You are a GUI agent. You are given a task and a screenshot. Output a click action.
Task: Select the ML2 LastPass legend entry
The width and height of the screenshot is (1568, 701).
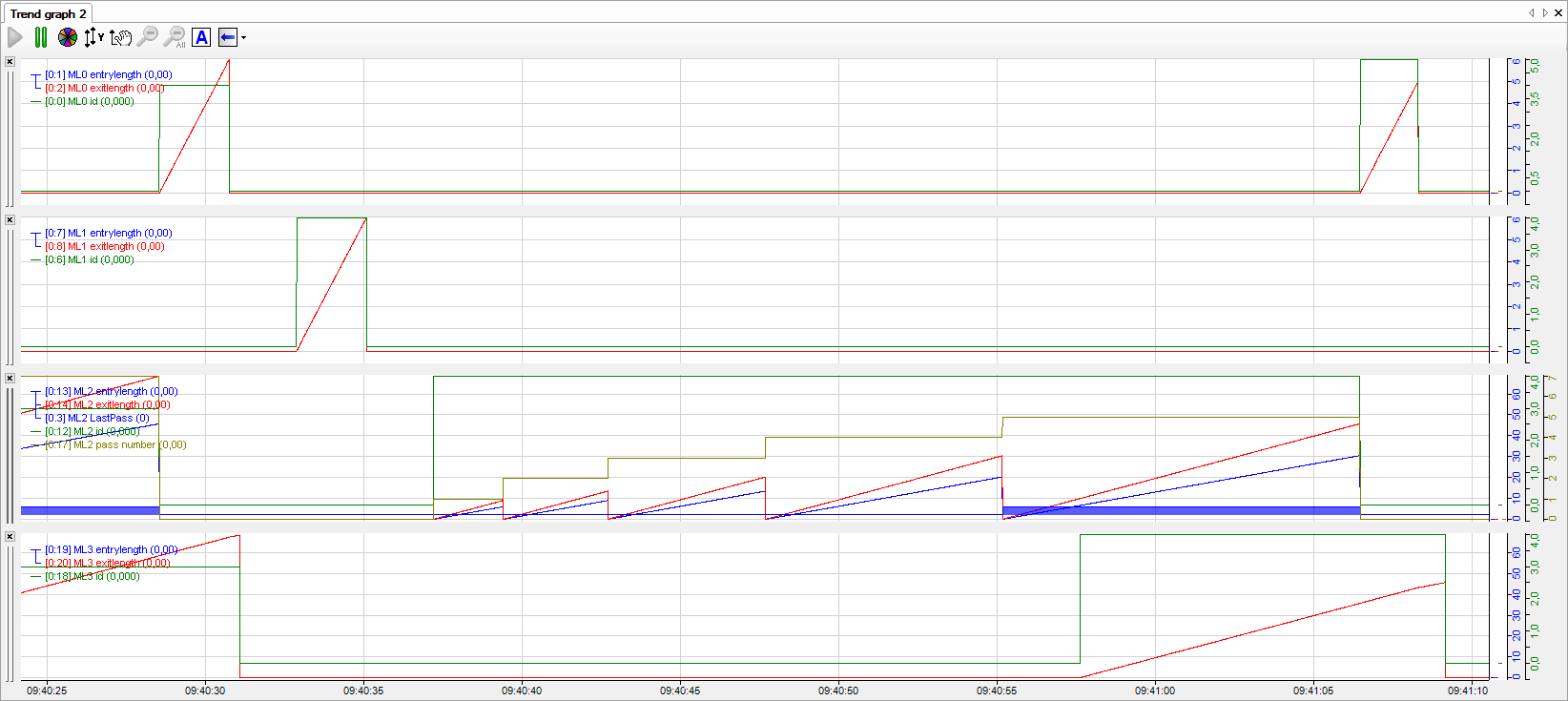97,418
